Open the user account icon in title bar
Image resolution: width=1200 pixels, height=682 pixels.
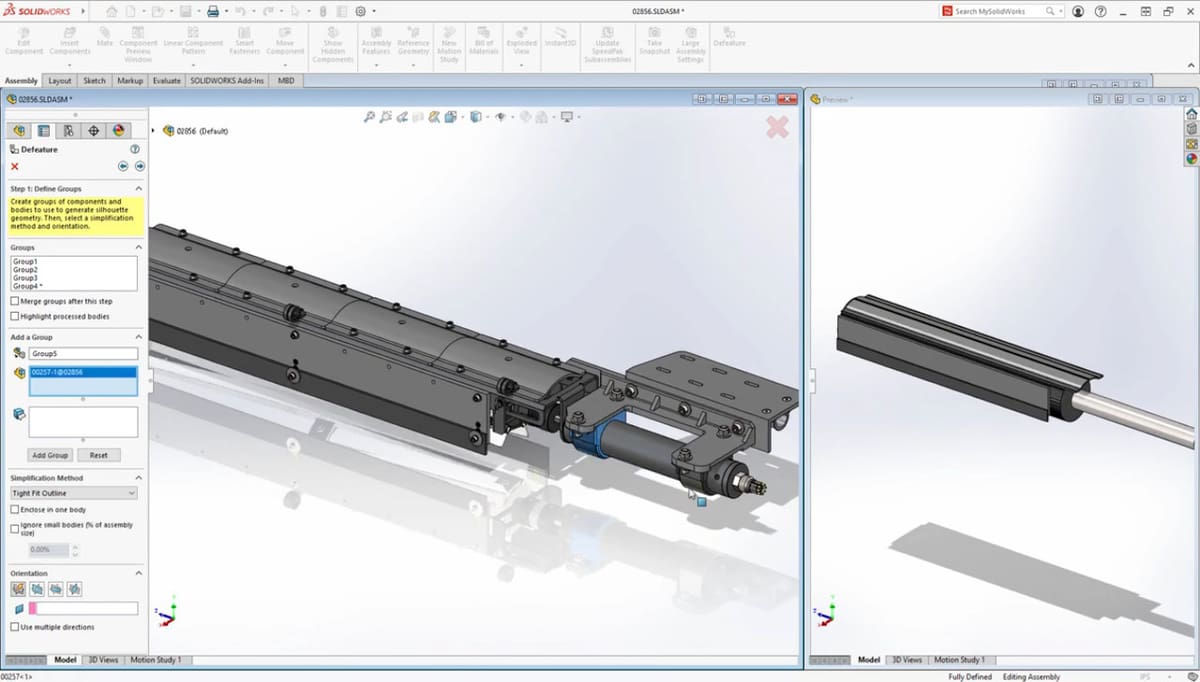pos(1078,11)
